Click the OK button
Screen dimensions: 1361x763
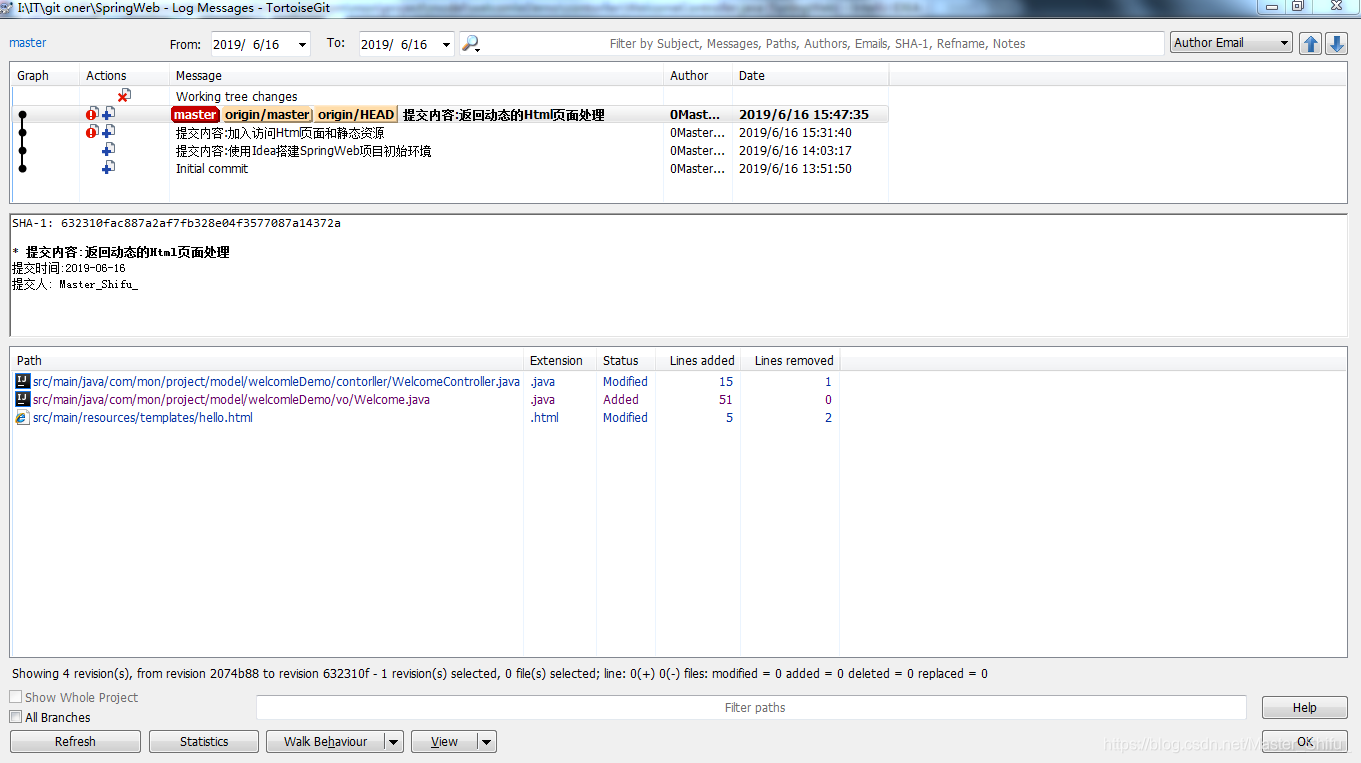click(x=1305, y=742)
